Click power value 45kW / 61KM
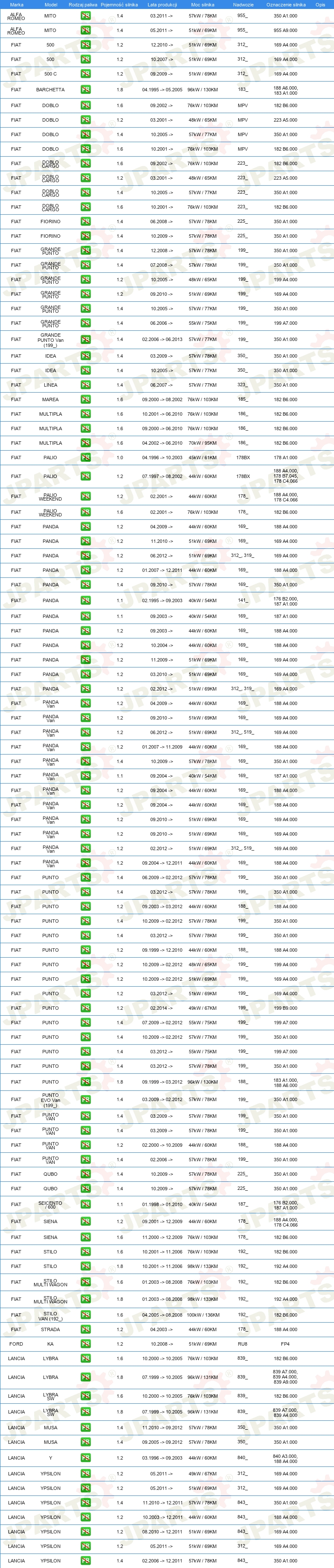The image size is (334, 1568). [x=202, y=458]
